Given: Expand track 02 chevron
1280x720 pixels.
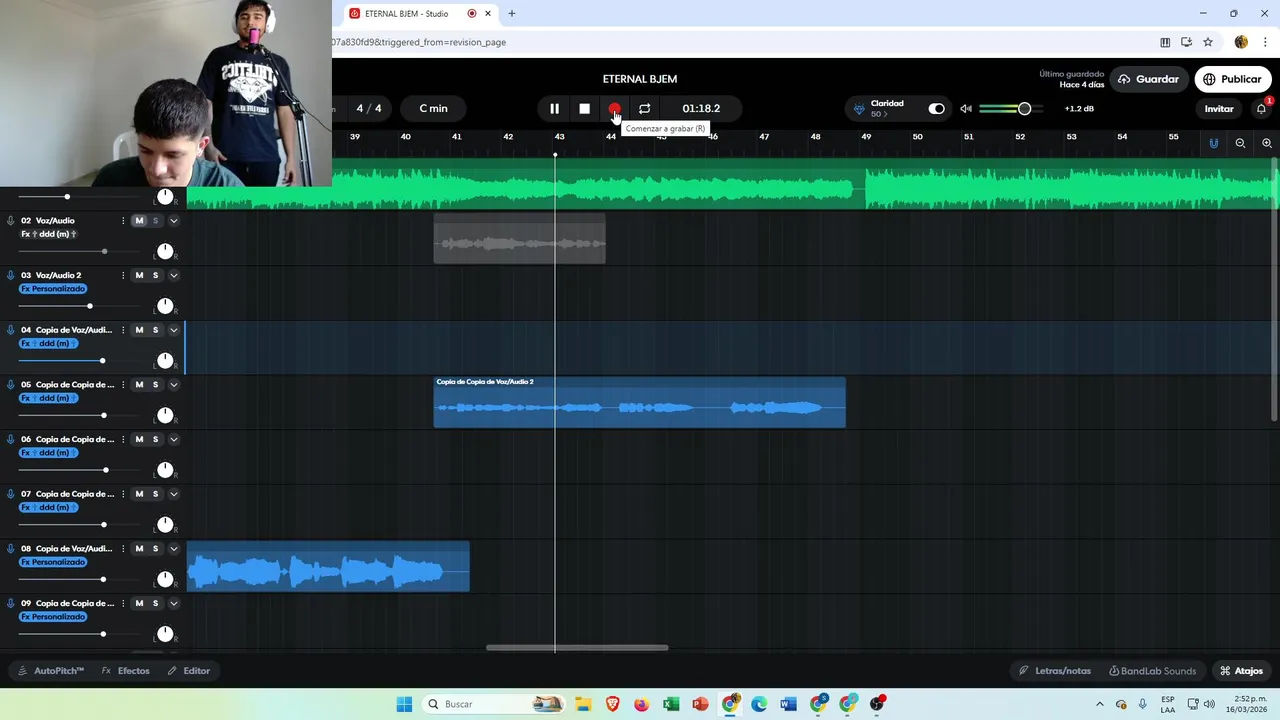Looking at the screenshot, I should [173, 220].
